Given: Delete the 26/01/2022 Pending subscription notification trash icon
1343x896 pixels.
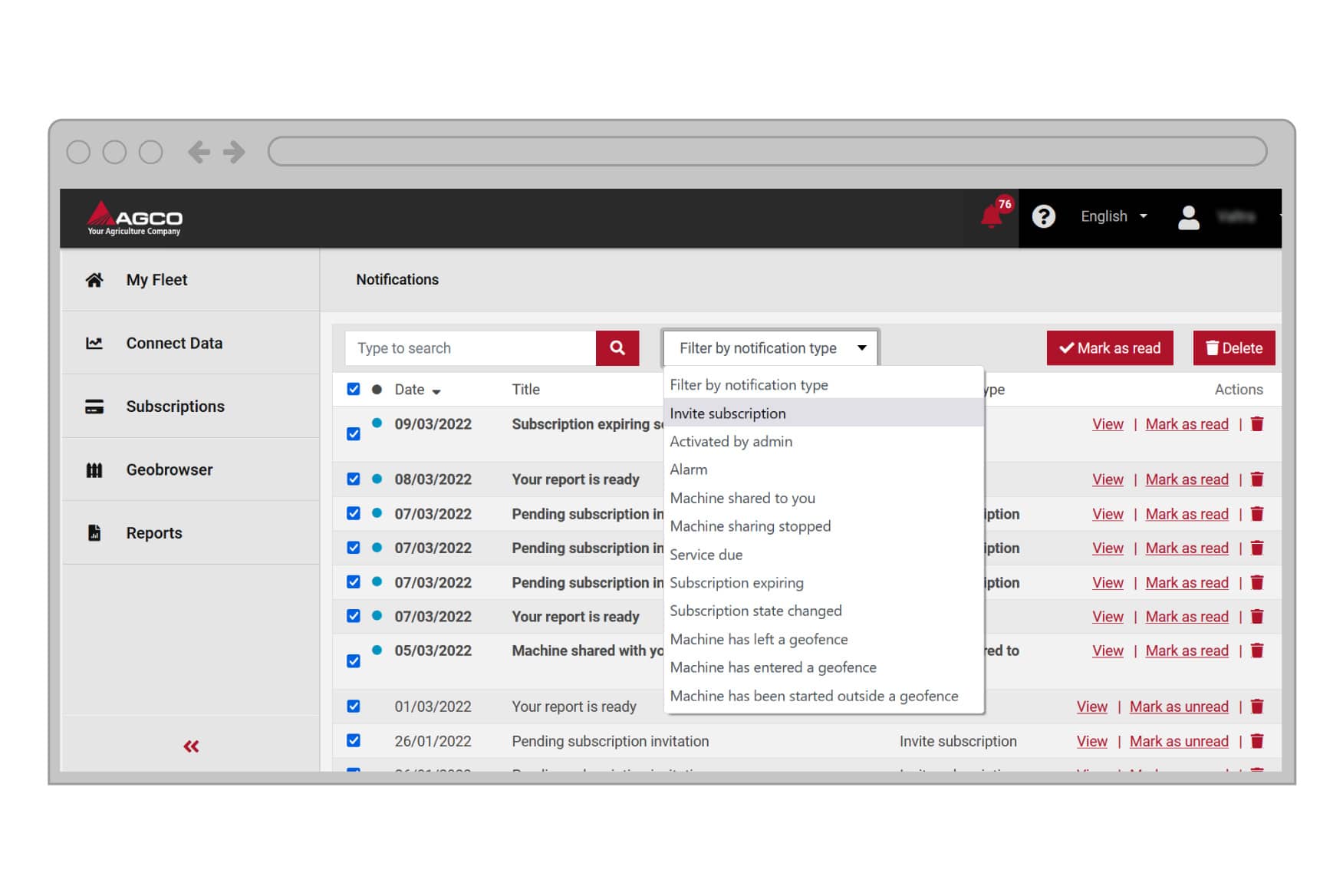Looking at the screenshot, I should (1256, 741).
